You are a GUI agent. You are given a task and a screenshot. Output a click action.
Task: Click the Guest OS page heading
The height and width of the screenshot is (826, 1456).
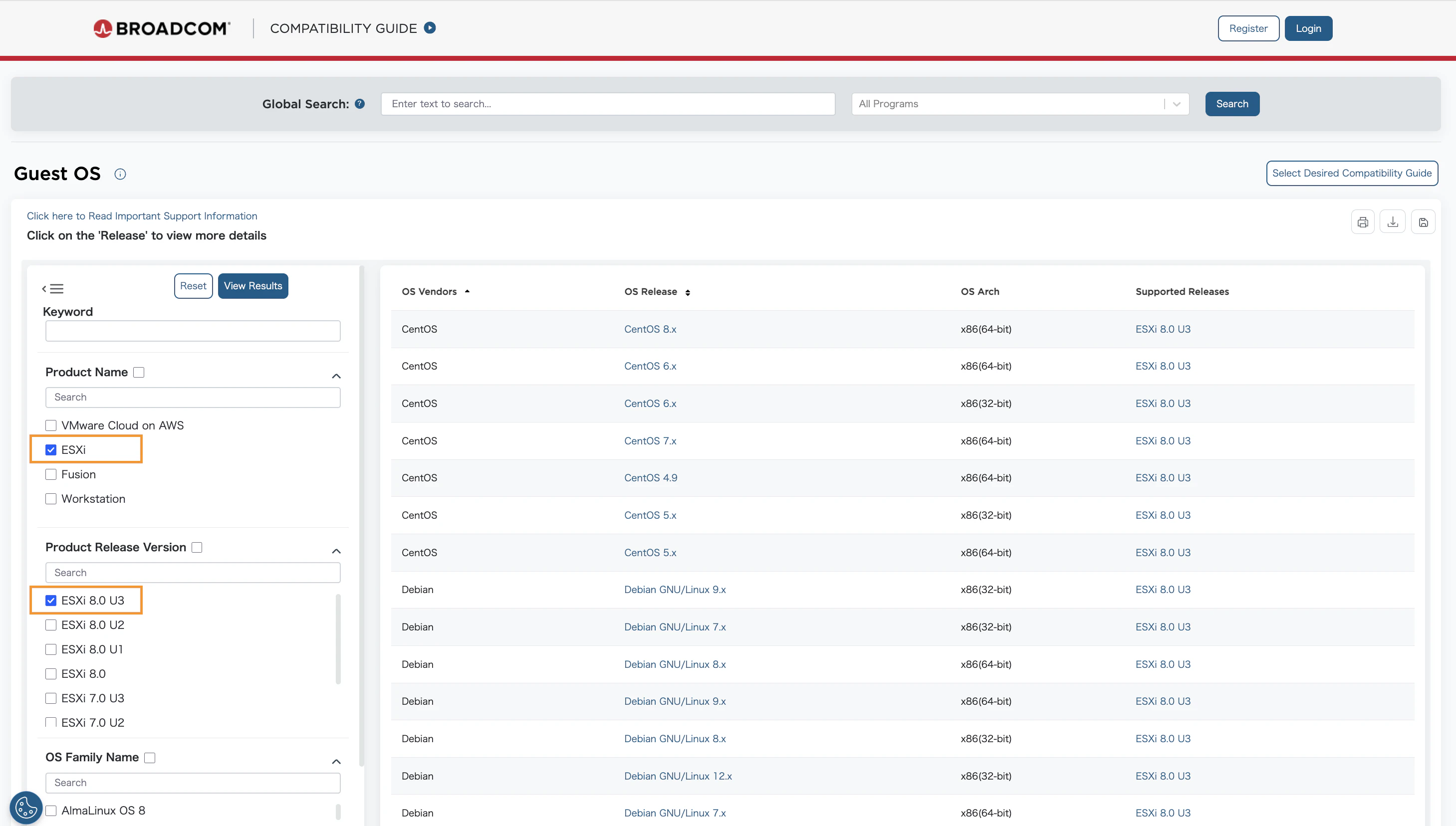[57, 174]
